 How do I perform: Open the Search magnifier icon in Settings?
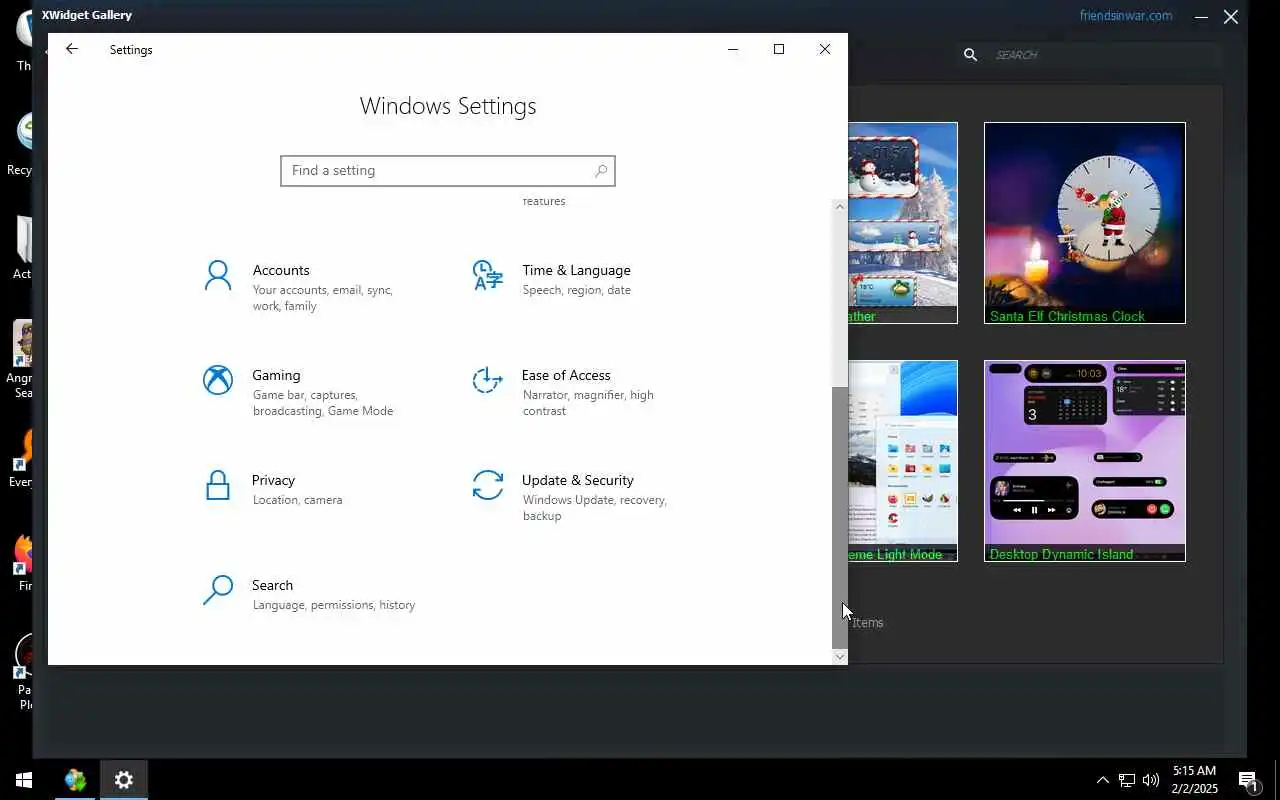coord(218,590)
